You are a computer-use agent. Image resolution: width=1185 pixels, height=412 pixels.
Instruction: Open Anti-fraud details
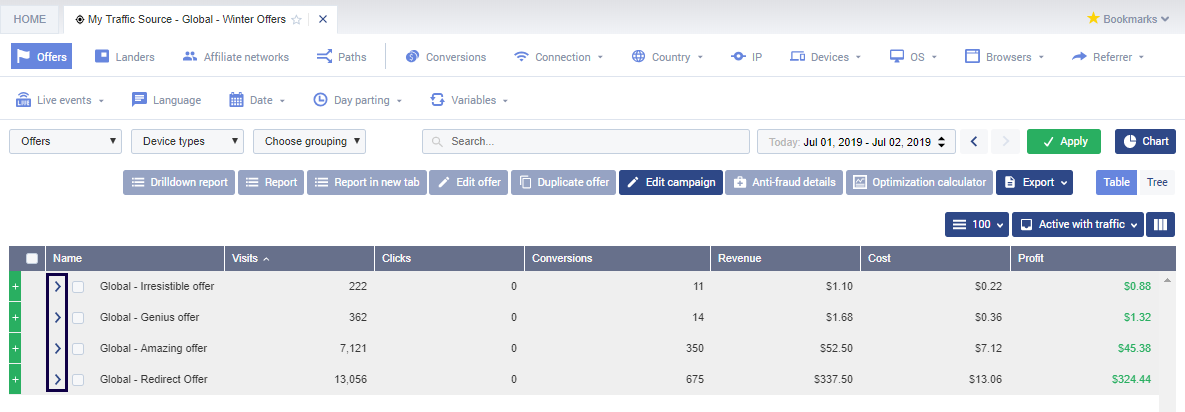tap(783, 182)
